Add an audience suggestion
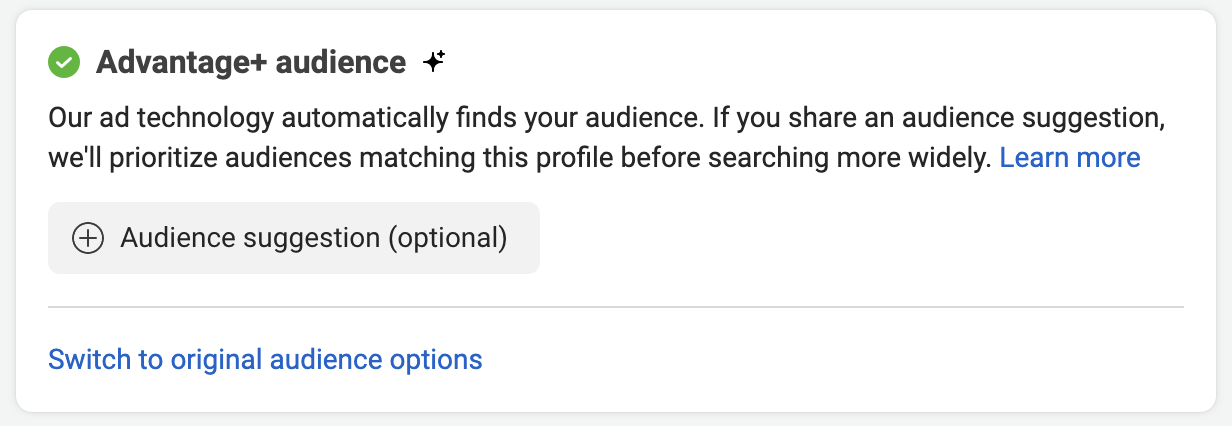This screenshot has width=1232, height=426. point(293,238)
